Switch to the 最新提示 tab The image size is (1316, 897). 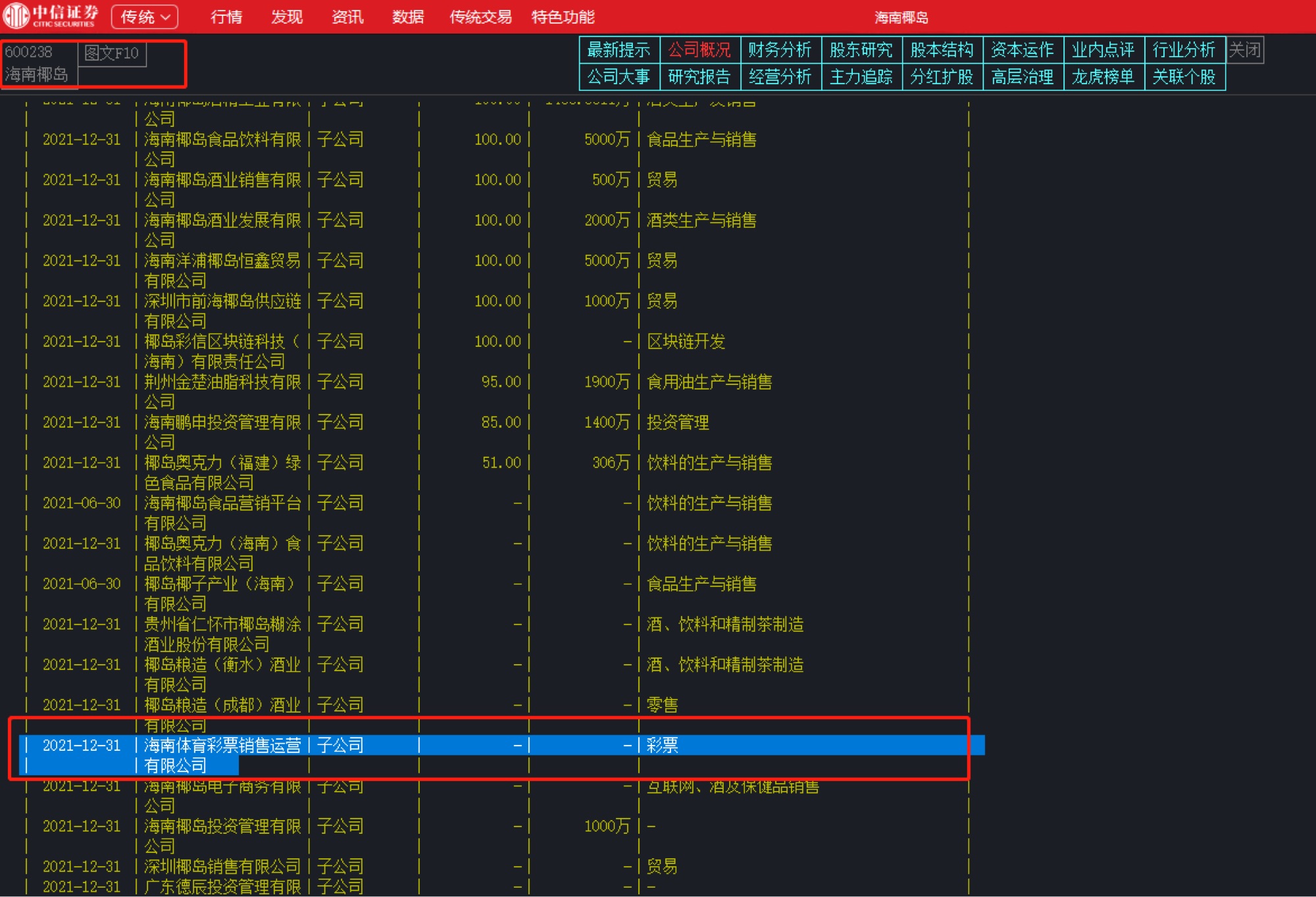click(619, 50)
